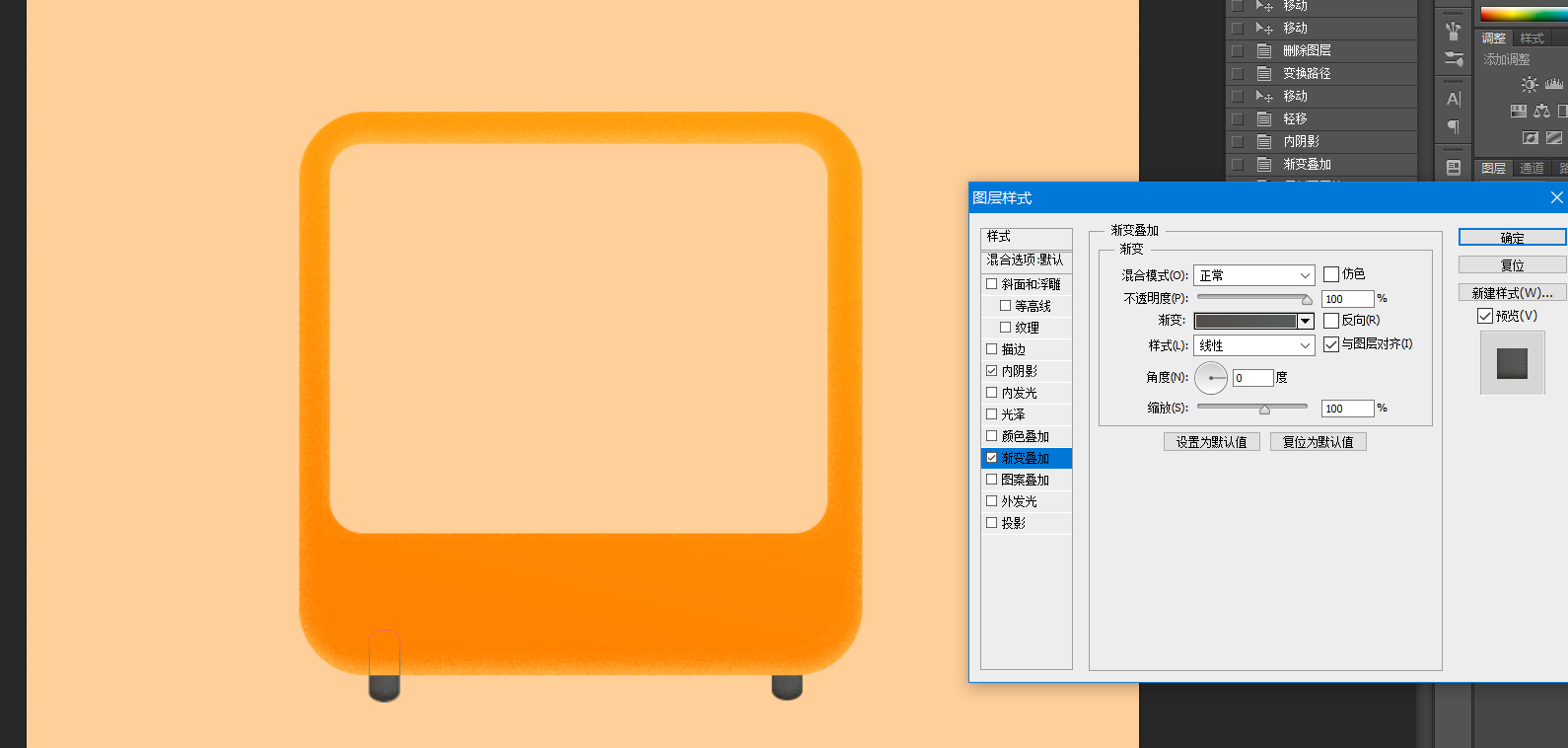The image size is (1568, 748).
Task: Switch to the 图层 panel tab
Action: tap(1494, 168)
